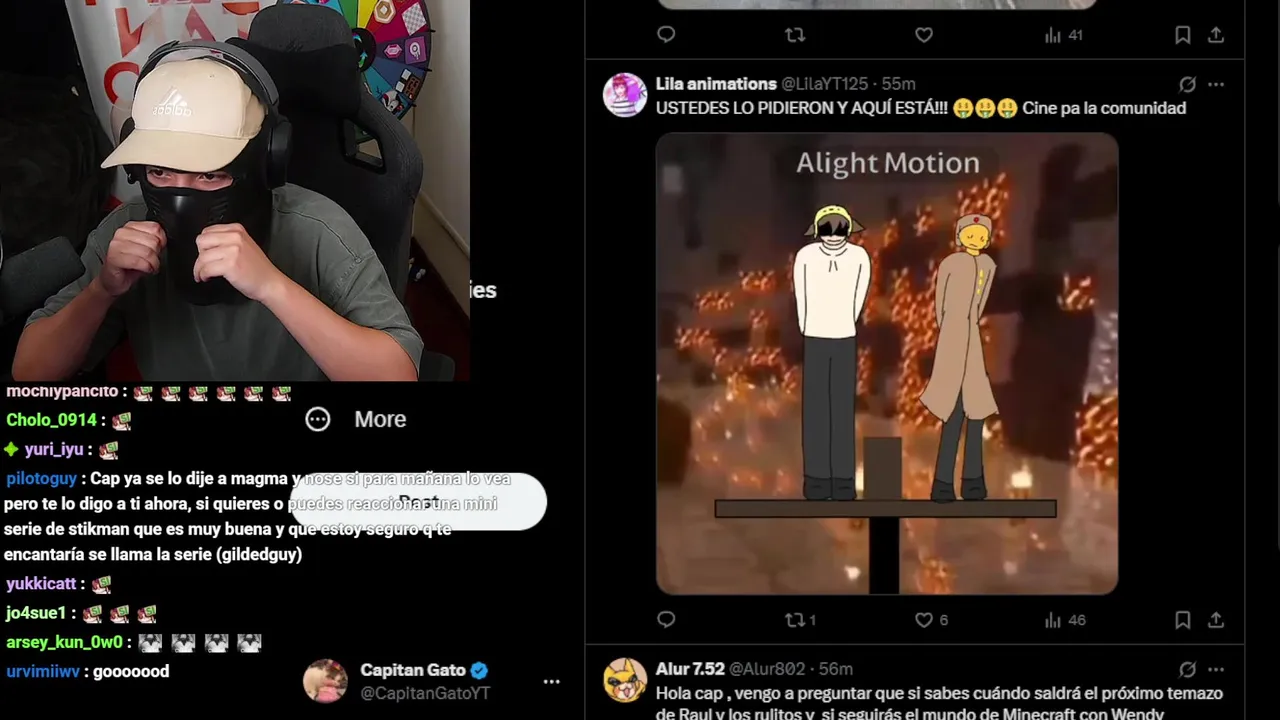Bookmark the Lila animations tweet

[x=1182, y=620]
